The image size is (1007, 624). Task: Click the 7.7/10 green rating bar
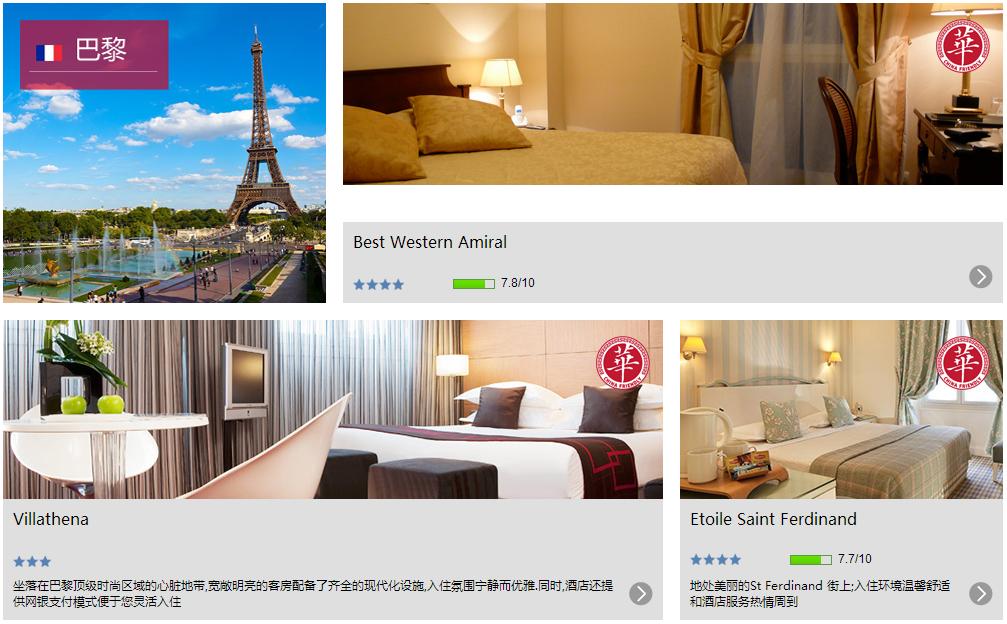(x=810, y=560)
